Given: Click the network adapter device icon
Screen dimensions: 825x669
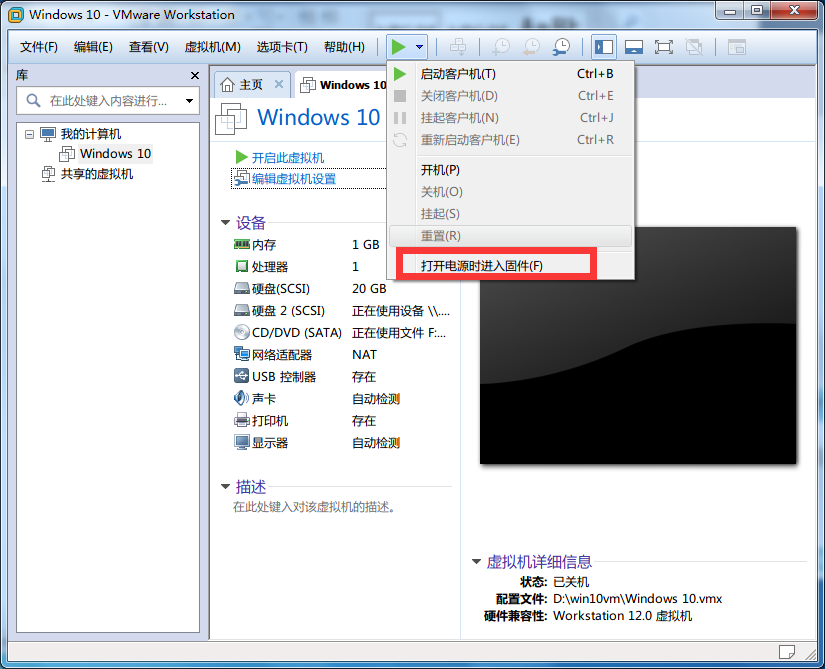Looking at the screenshot, I should point(241,355).
